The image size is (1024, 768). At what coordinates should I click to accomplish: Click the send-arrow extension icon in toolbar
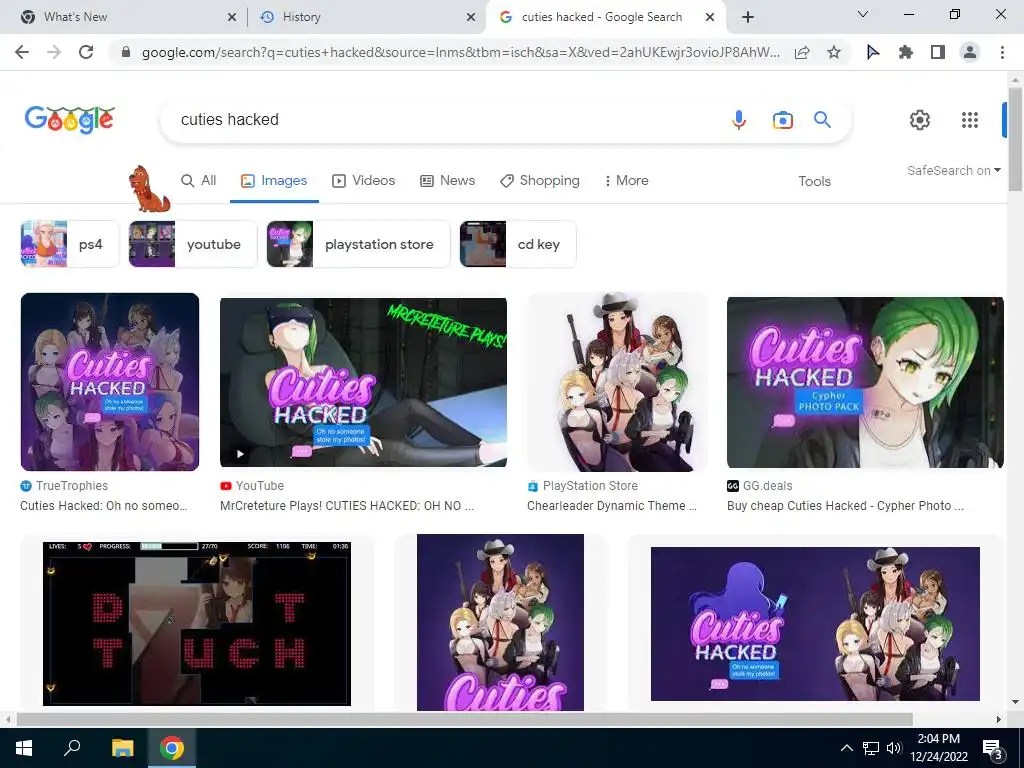873,52
